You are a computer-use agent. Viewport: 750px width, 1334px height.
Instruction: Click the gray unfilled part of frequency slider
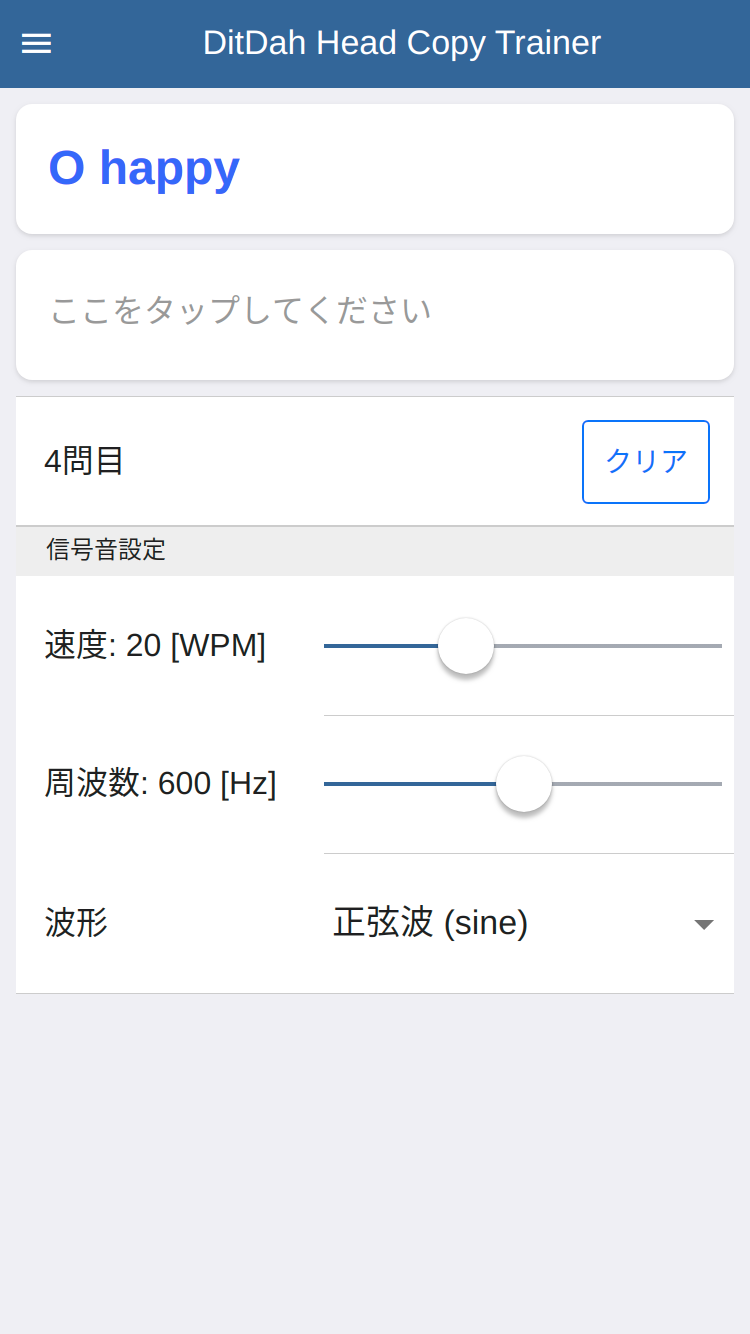click(x=640, y=784)
